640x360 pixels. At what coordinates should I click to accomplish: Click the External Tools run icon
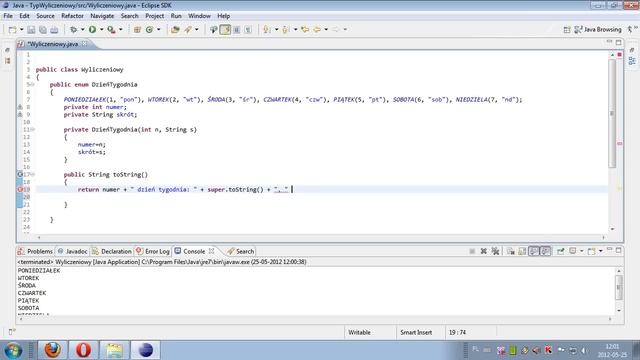pyautogui.click(x=111, y=30)
